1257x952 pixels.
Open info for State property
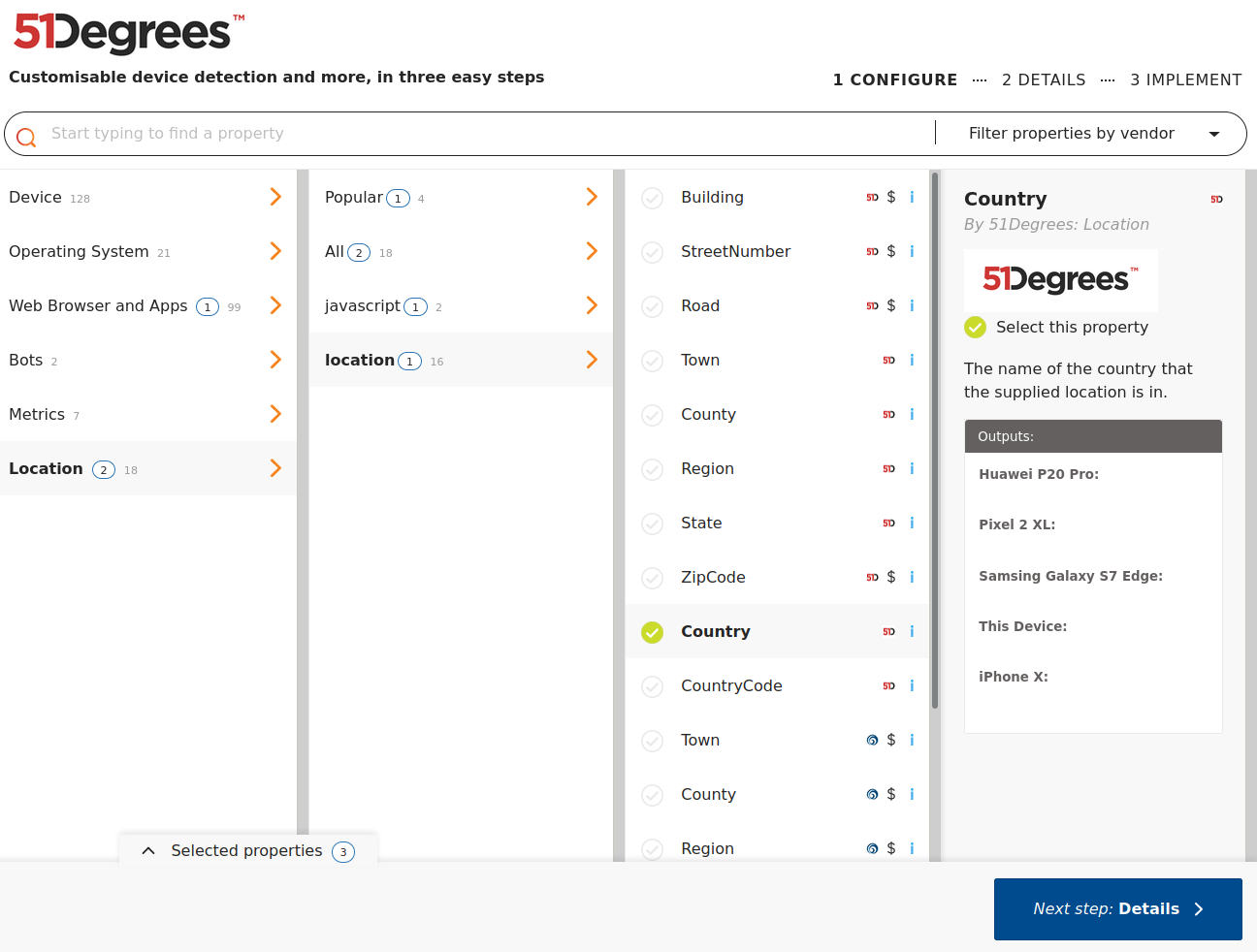click(x=912, y=523)
